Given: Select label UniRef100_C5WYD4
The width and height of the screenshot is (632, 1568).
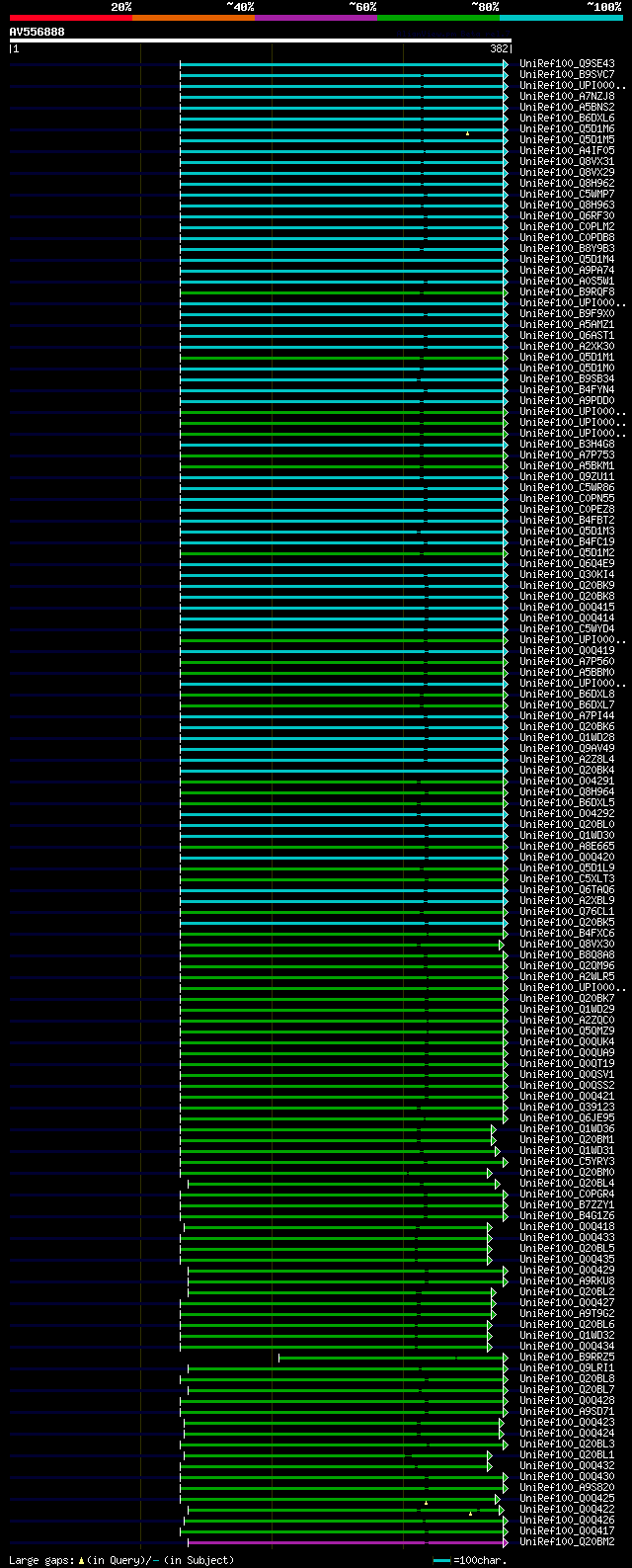Looking at the screenshot, I should click(567, 628).
